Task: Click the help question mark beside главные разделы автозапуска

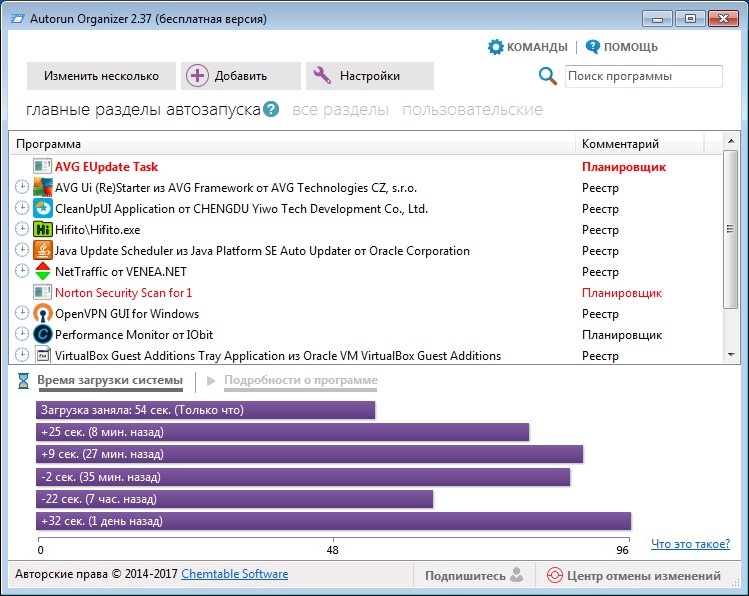Action: [271, 109]
